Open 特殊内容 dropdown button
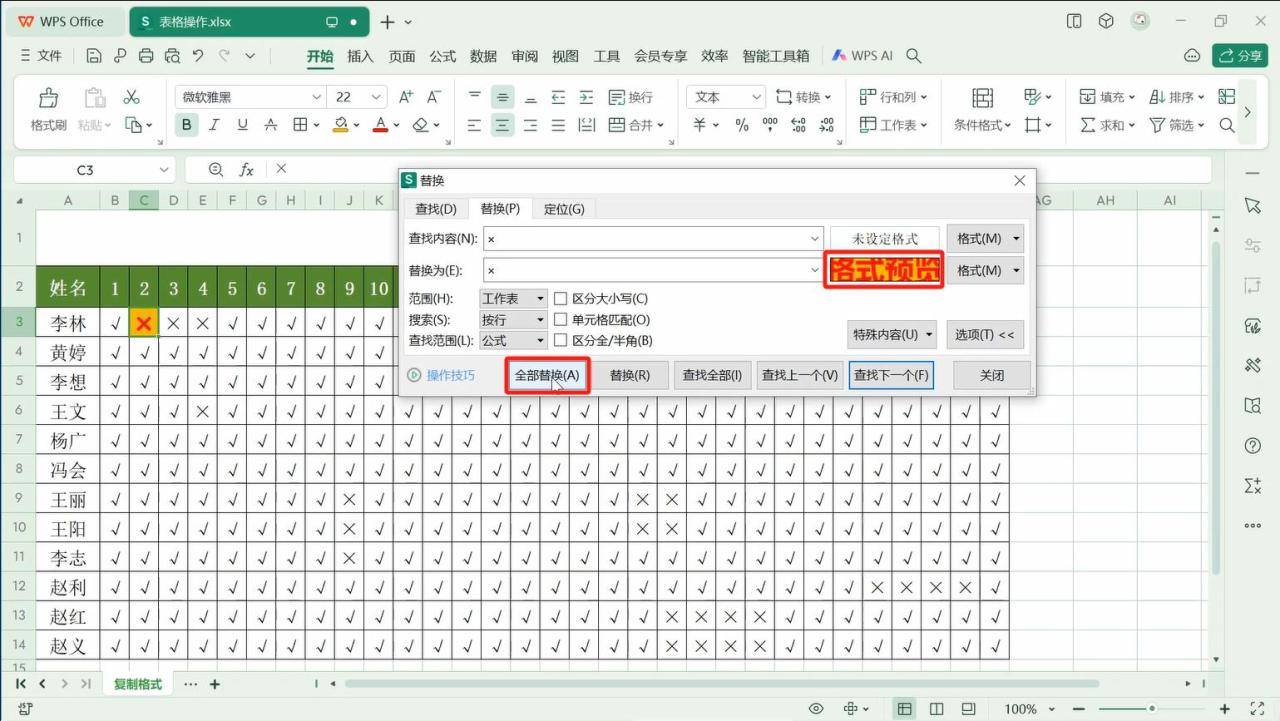Viewport: 1280px width, 721px height. [892, 334]
